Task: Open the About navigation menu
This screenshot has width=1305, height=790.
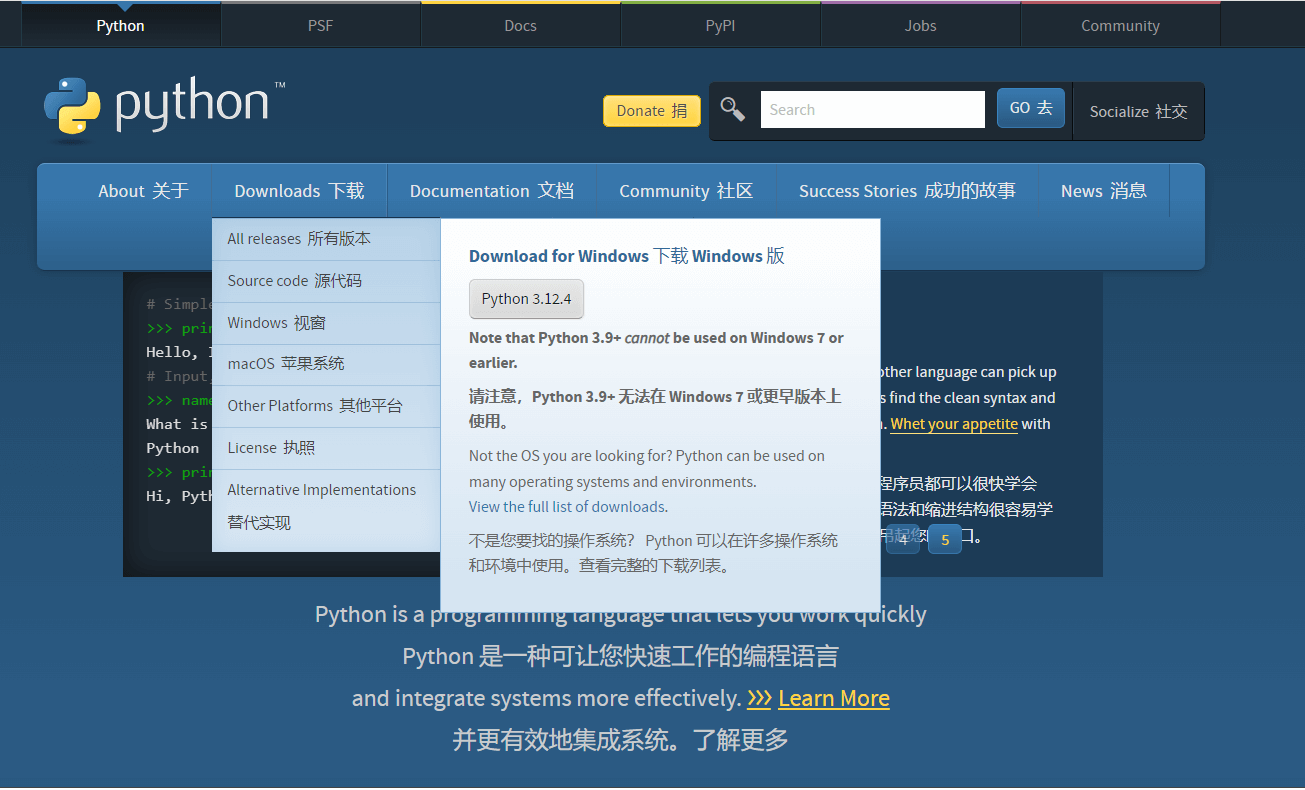Action: pyautogui.click(x=143, y=191)
